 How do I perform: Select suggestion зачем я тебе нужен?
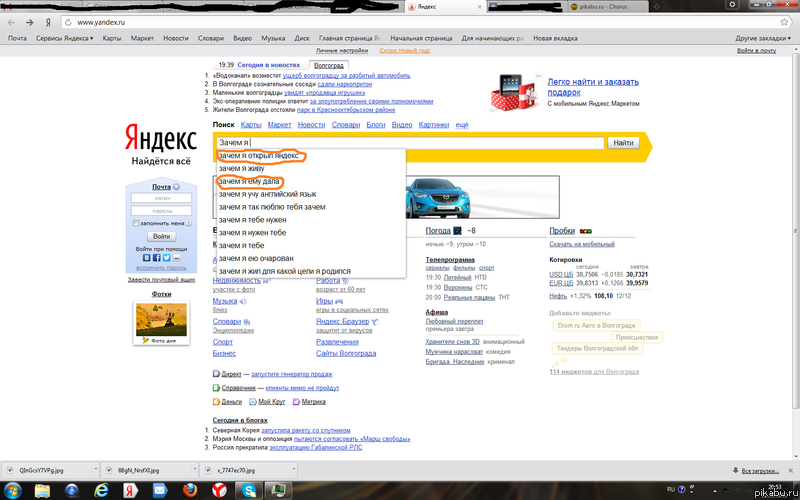click(311, 220)
